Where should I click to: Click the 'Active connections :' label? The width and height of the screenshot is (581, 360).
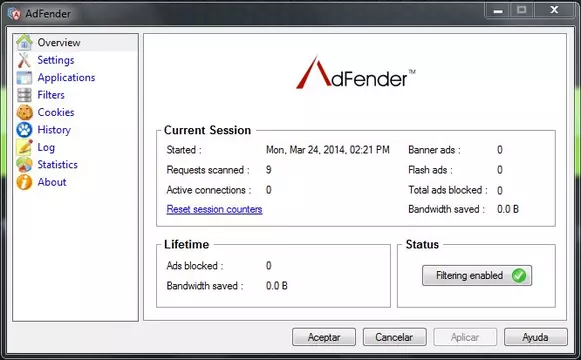pyautogui.click(x=209, y=190)
